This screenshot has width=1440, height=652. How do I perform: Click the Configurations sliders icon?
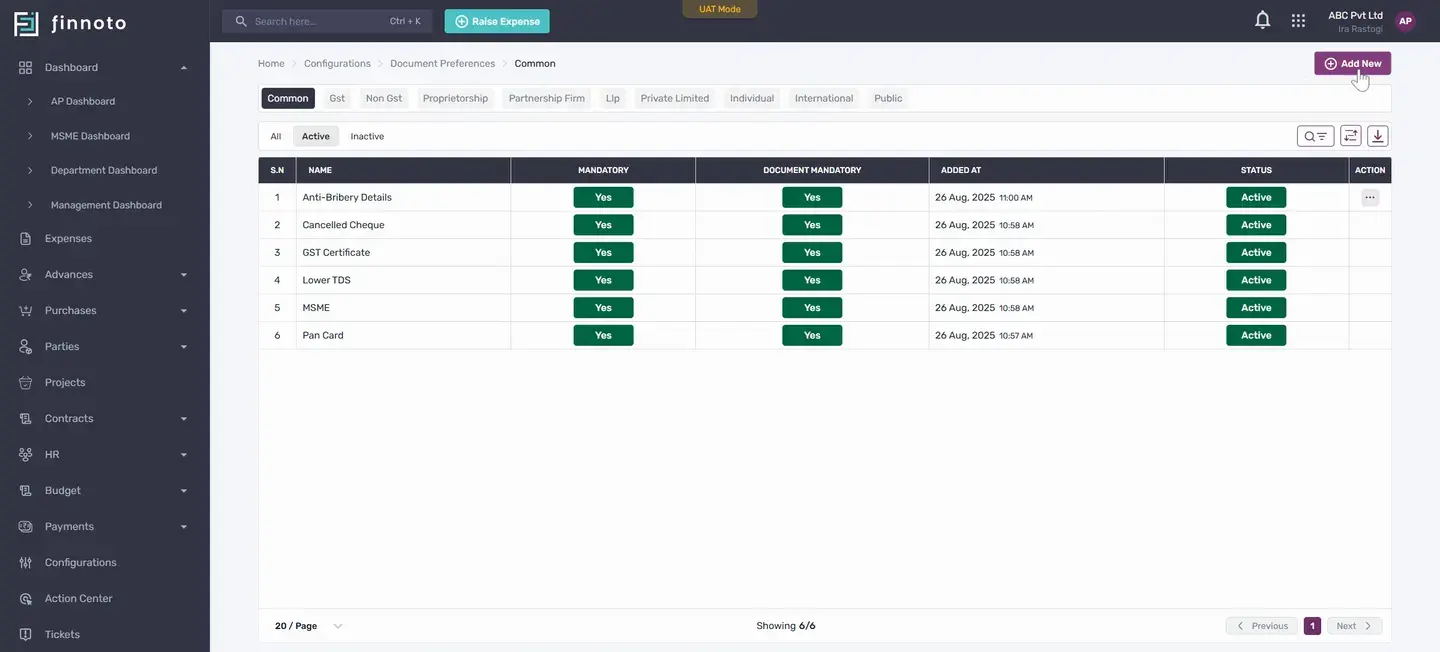(x=26, y=562)
